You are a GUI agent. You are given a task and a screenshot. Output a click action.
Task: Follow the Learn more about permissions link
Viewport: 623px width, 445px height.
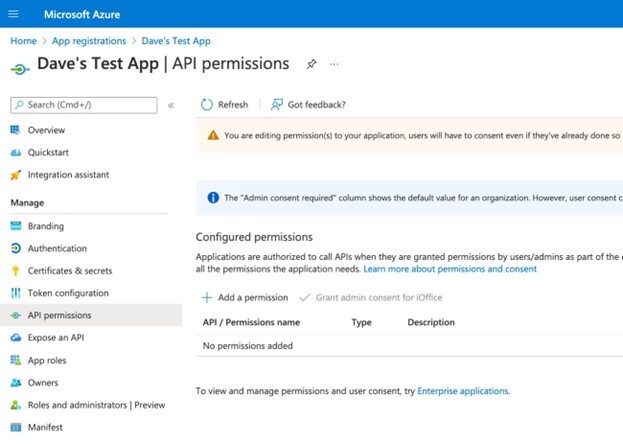tap(450, 269)
